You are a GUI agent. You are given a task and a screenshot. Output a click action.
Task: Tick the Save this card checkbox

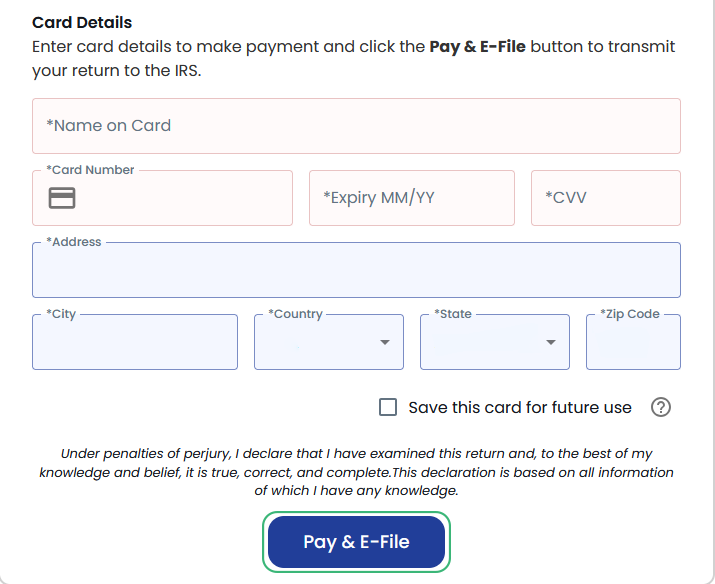(388, 407)
